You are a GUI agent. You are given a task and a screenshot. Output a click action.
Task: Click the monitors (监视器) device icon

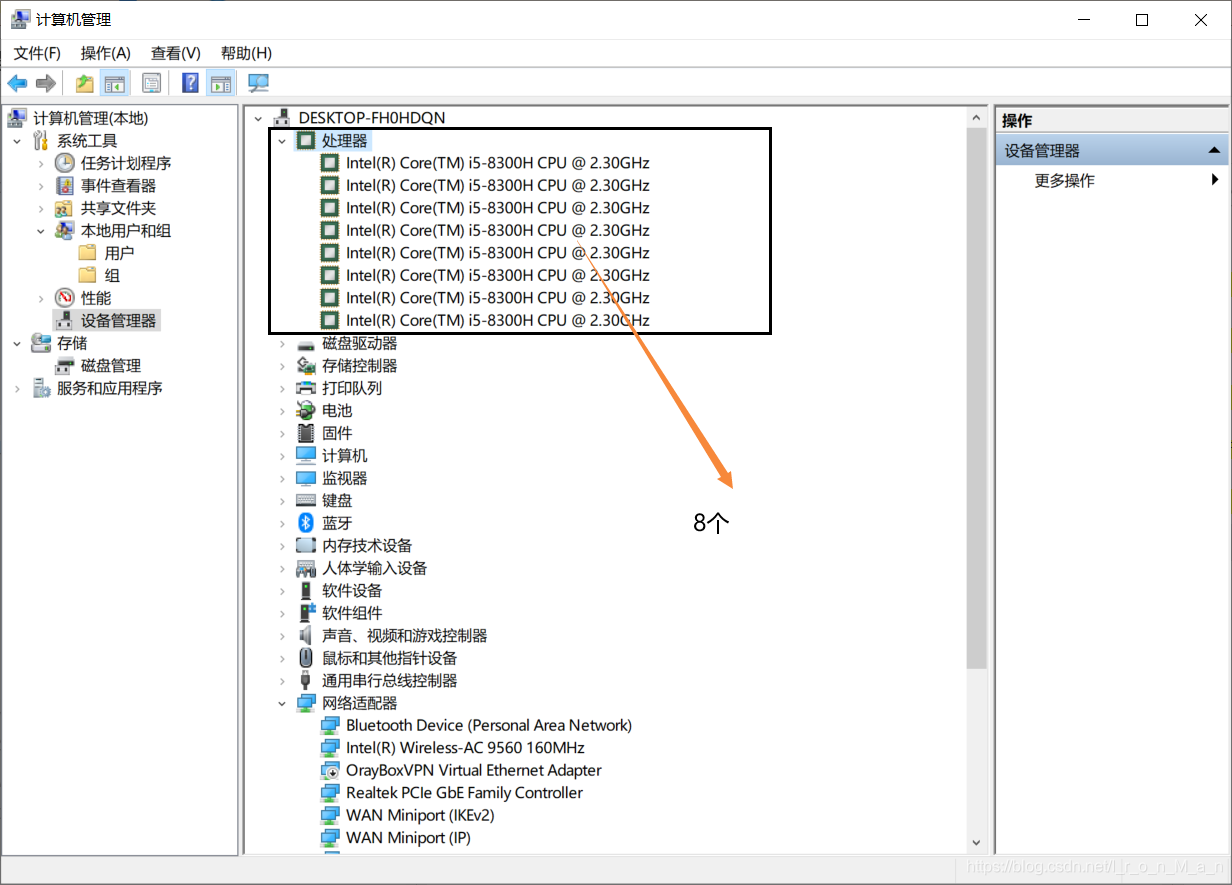tap(306, 478)
